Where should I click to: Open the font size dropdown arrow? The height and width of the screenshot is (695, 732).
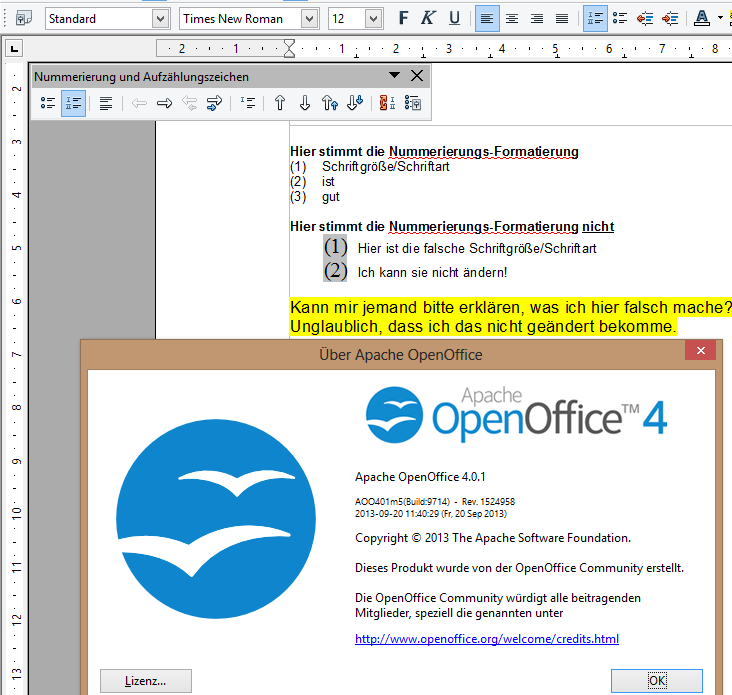[373, 19]
